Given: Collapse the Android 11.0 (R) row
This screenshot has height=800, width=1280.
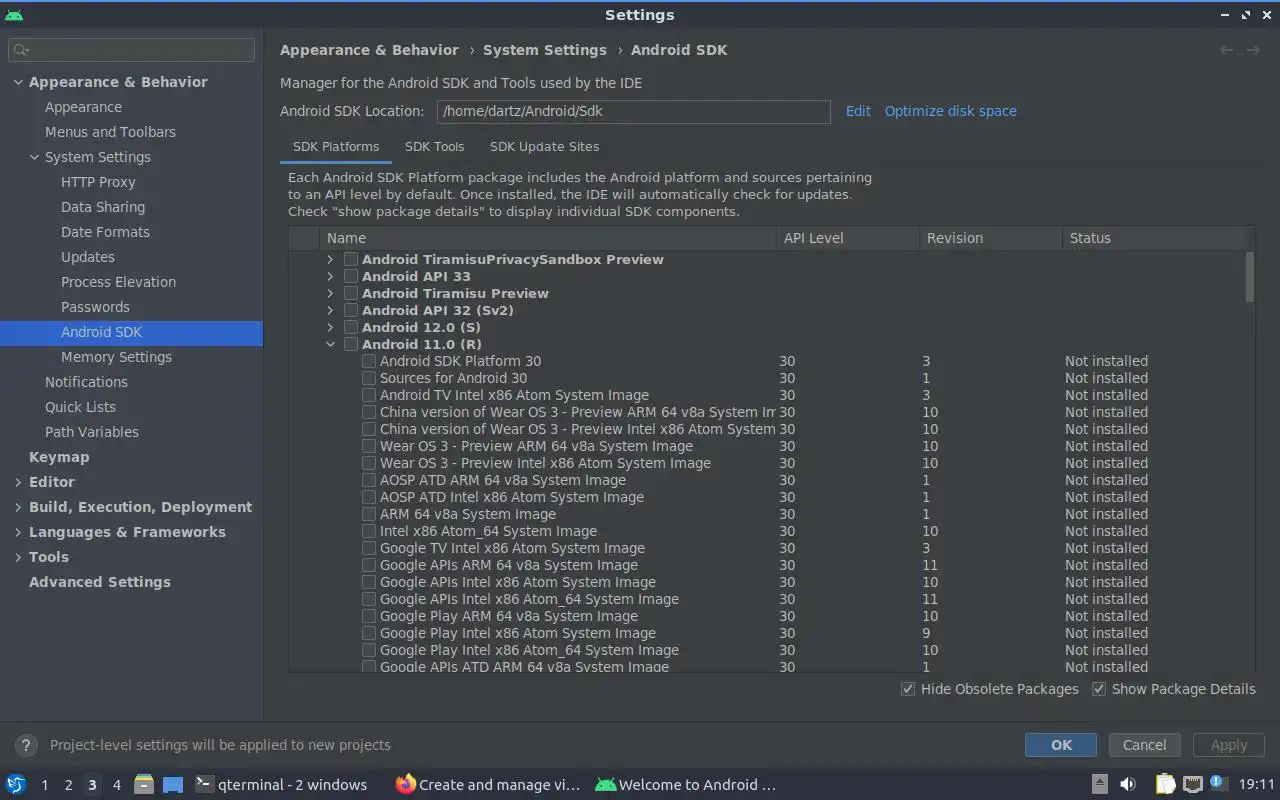Looking at the screenshot, I should click(330, 344).
